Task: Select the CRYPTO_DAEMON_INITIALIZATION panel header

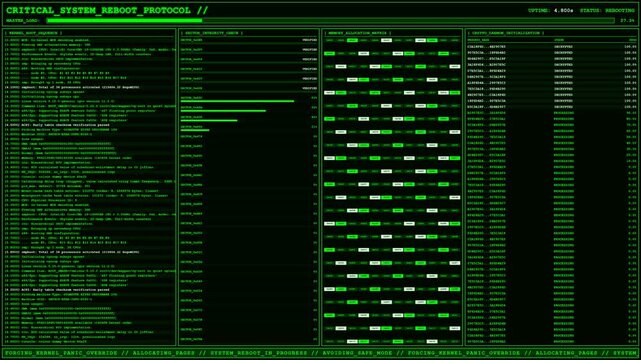Action: tap(506, 33)
